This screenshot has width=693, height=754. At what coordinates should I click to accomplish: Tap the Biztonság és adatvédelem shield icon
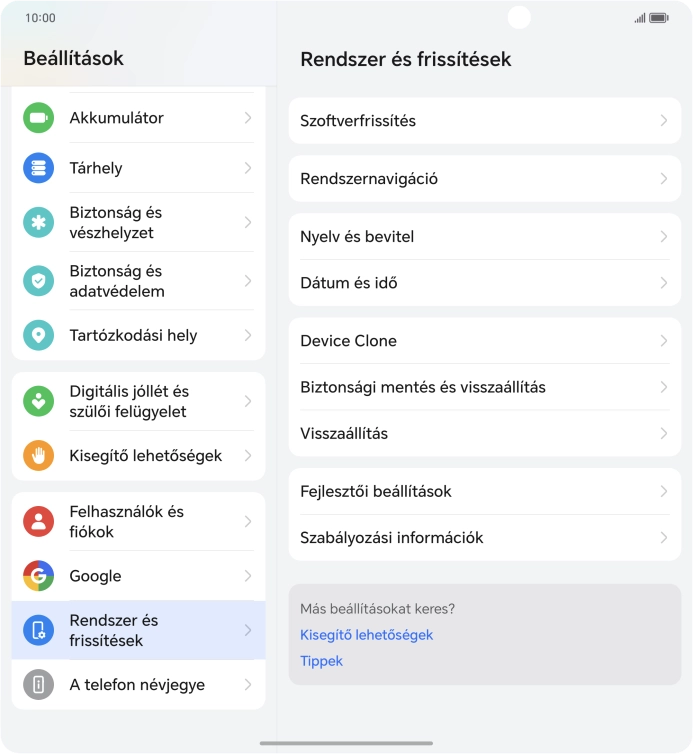[38, 281]
